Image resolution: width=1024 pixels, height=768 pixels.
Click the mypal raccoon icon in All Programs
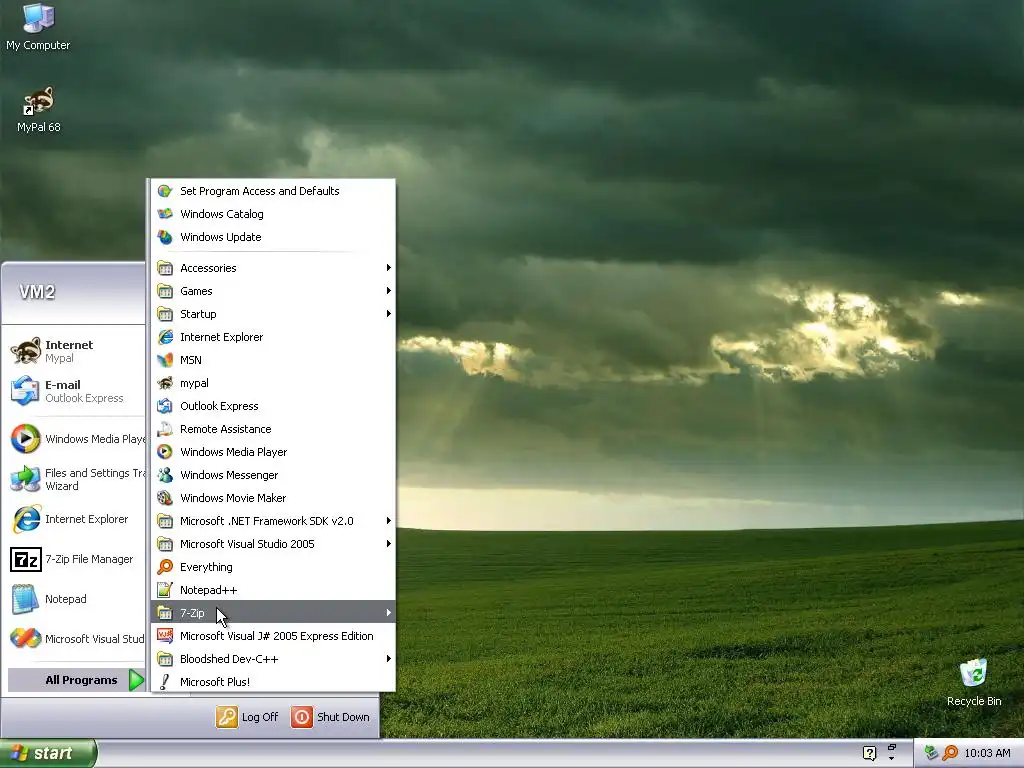165,383
